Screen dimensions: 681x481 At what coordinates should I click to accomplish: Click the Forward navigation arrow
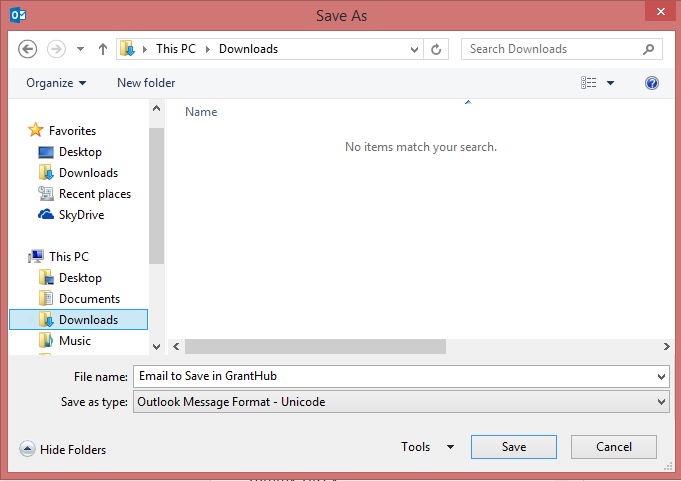click(x=56, y=49)
